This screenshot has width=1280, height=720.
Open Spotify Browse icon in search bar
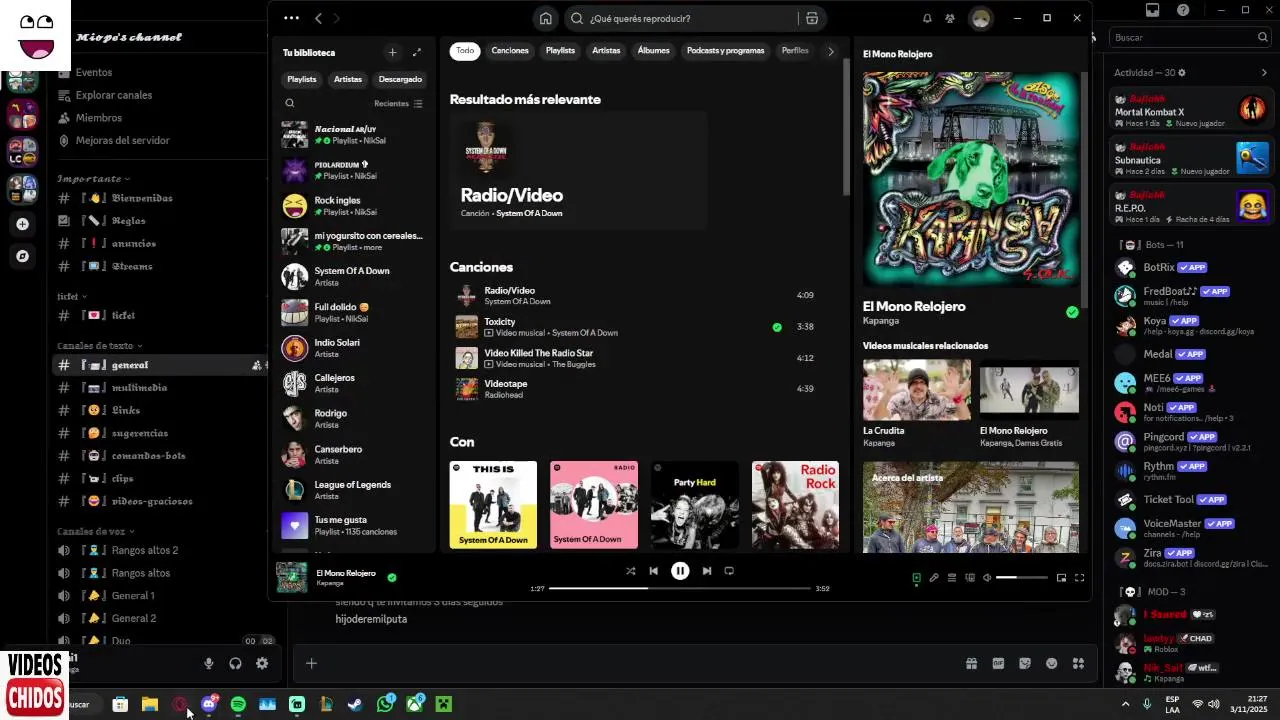(x=812, y=18)
